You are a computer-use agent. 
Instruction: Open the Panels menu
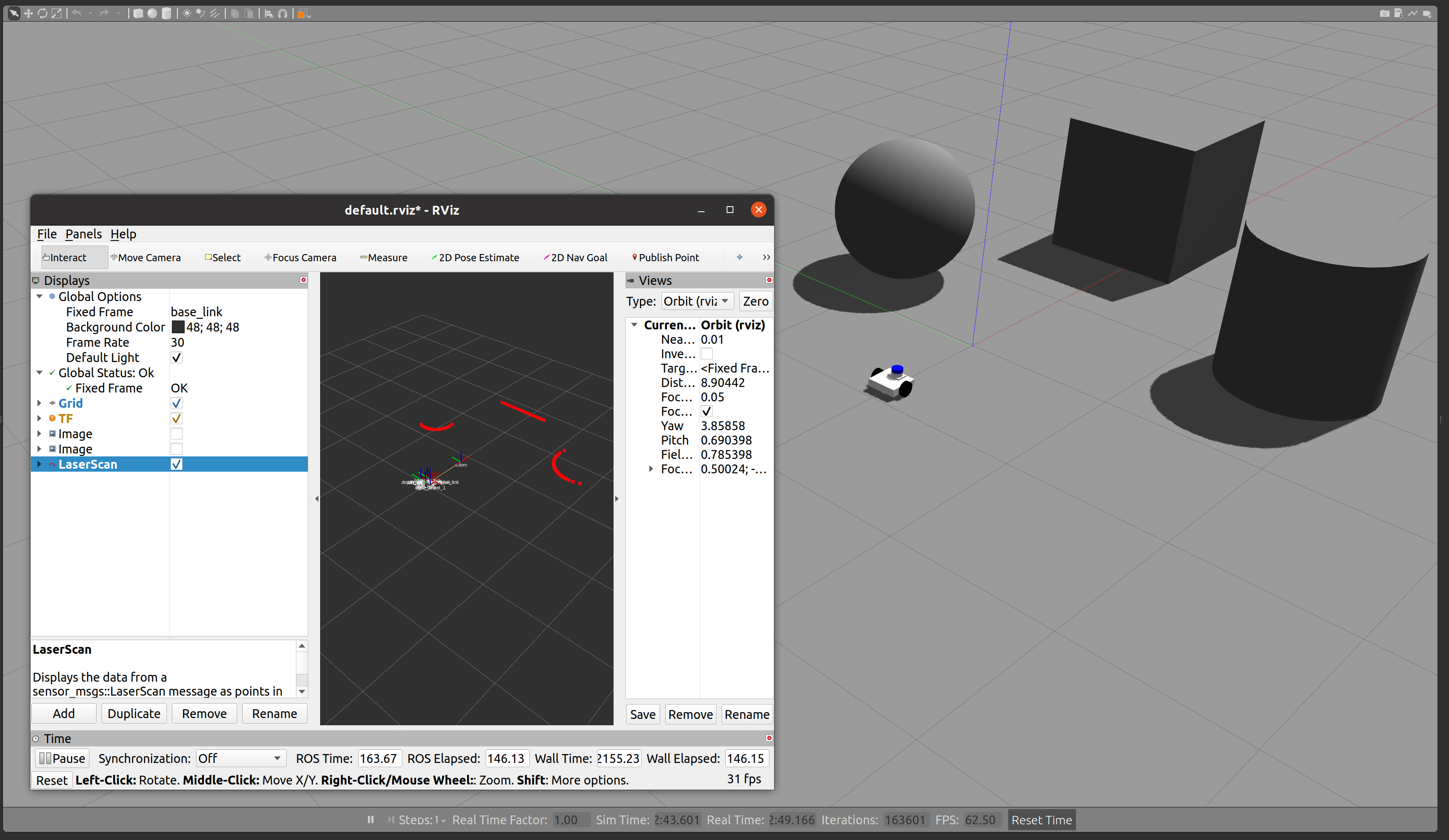[83, 233]
